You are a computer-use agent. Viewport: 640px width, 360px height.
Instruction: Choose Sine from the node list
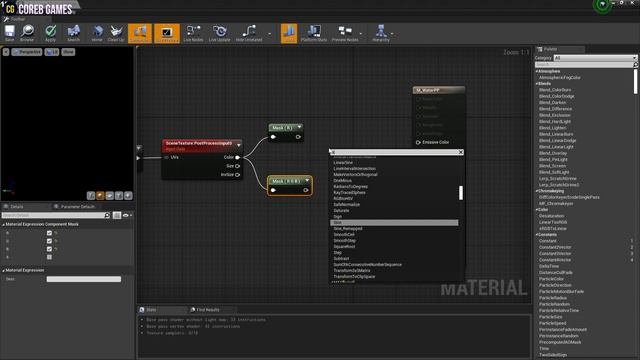tap(394, 222)
